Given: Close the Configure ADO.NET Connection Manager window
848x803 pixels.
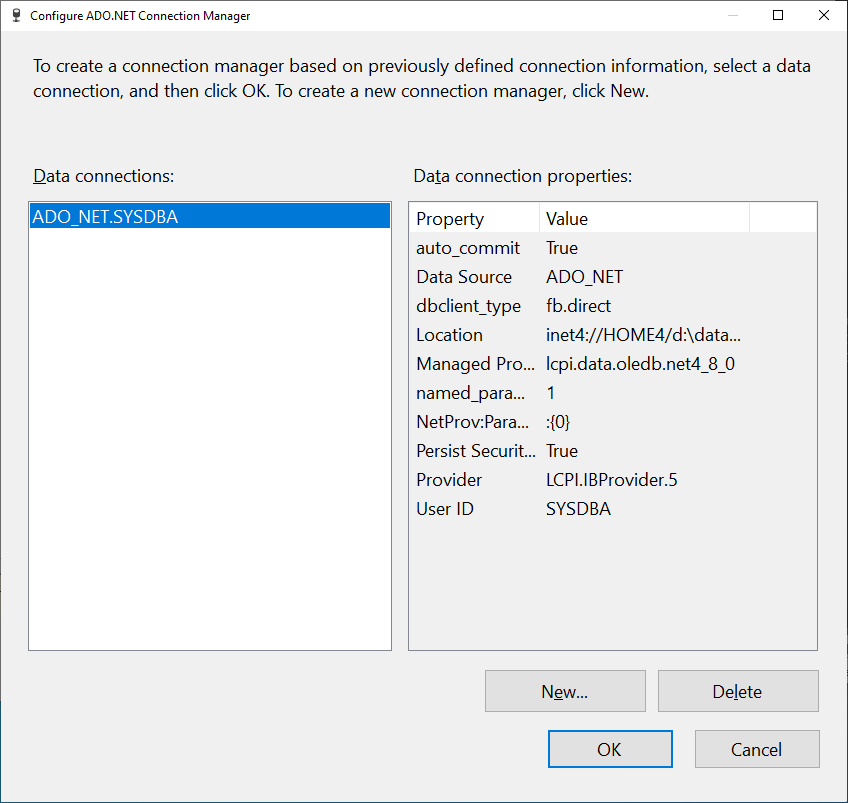Looking at the screenshot, I should [x=824, y=15].
